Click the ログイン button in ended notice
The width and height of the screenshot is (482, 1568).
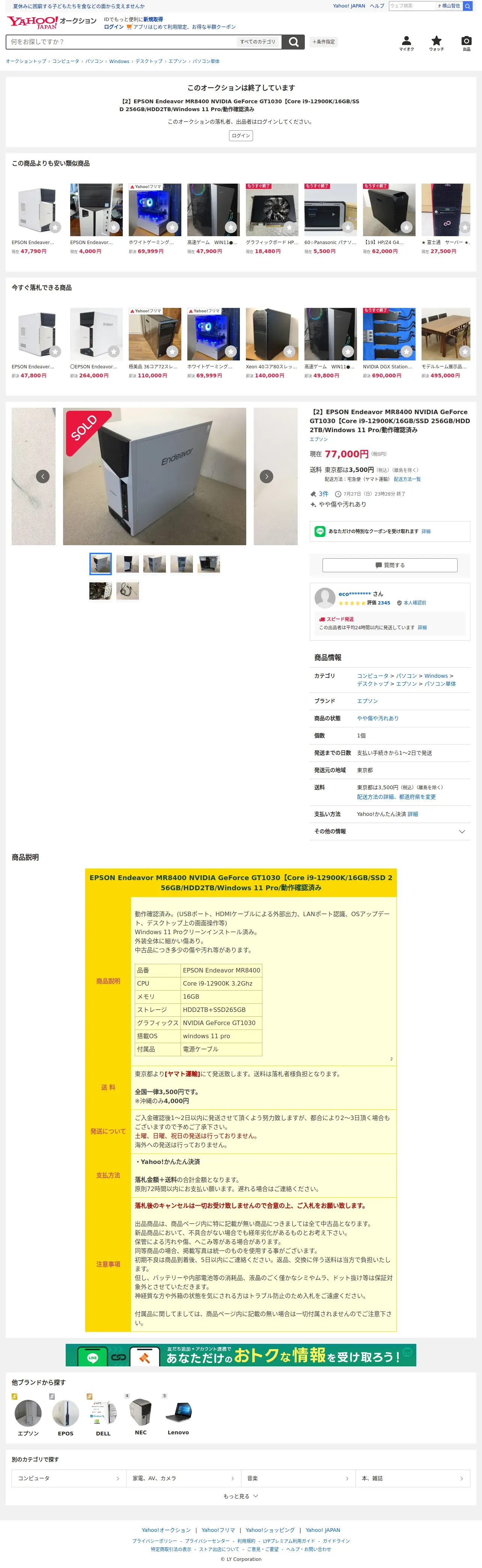point(241,136)
